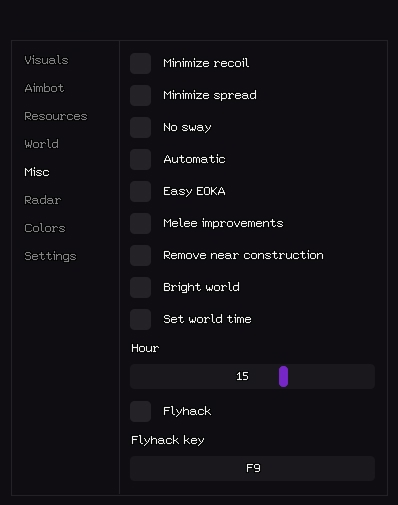
Task: Enable the Minimize spread checkbox
Action: (x=140, y=95)
